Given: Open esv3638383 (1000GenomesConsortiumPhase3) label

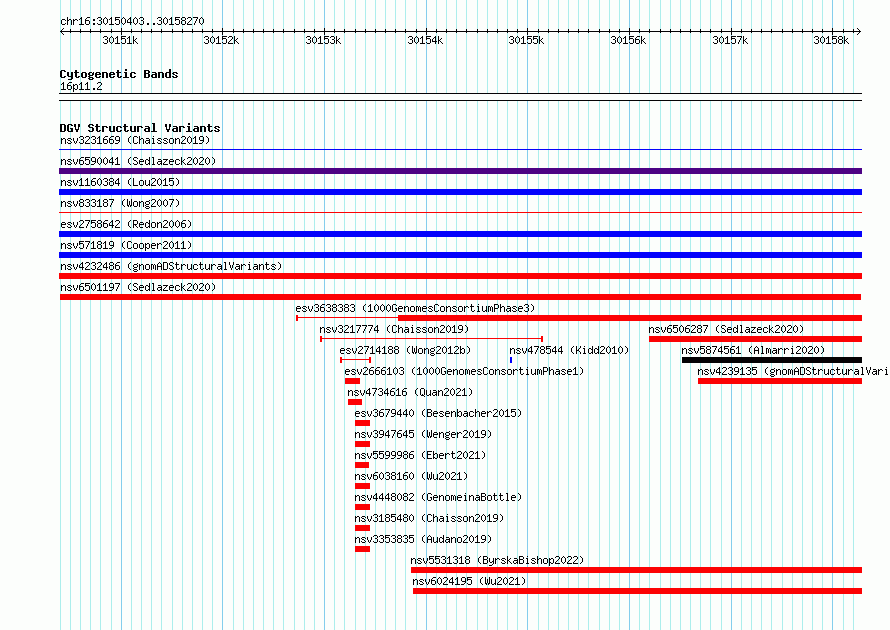Looking at the screenshot, I should pyautogui.click(x=415, y=308).
